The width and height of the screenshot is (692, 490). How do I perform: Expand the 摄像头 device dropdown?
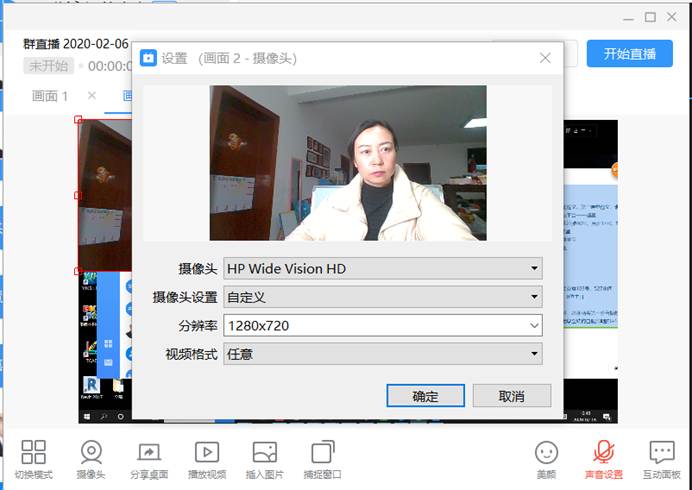tap(383, 268)
